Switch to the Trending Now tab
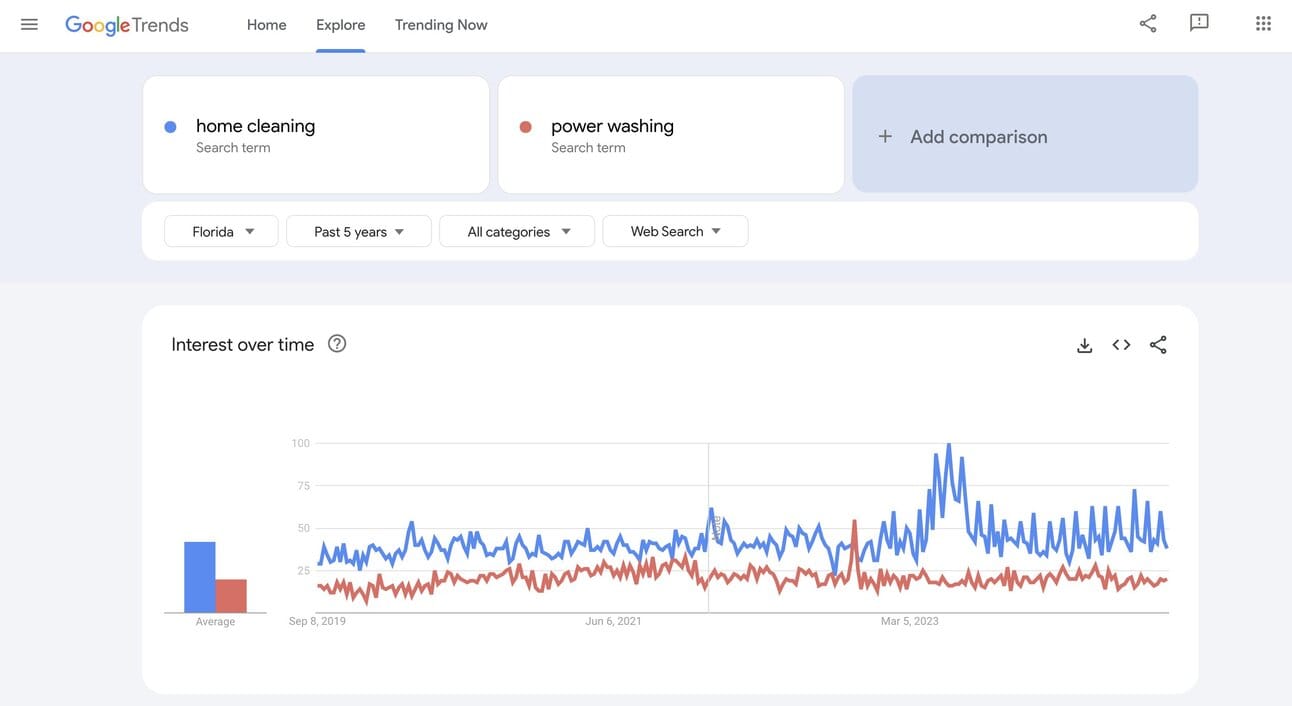The image size is (1292, 706). (441, 25)
